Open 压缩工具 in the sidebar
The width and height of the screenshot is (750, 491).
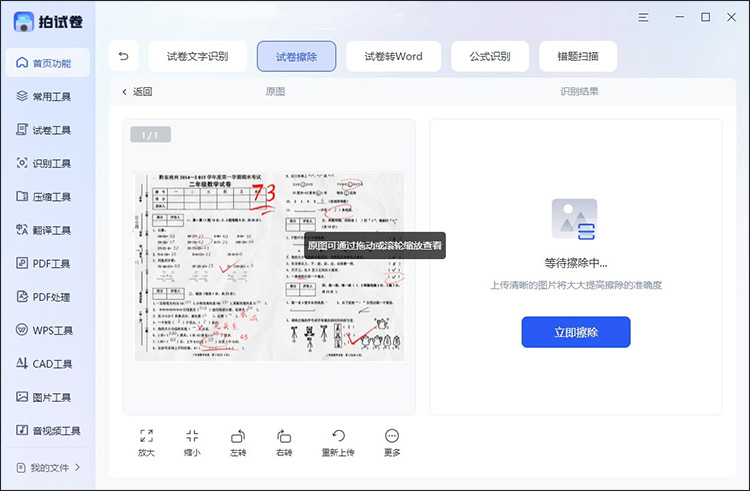coord(44,196)
